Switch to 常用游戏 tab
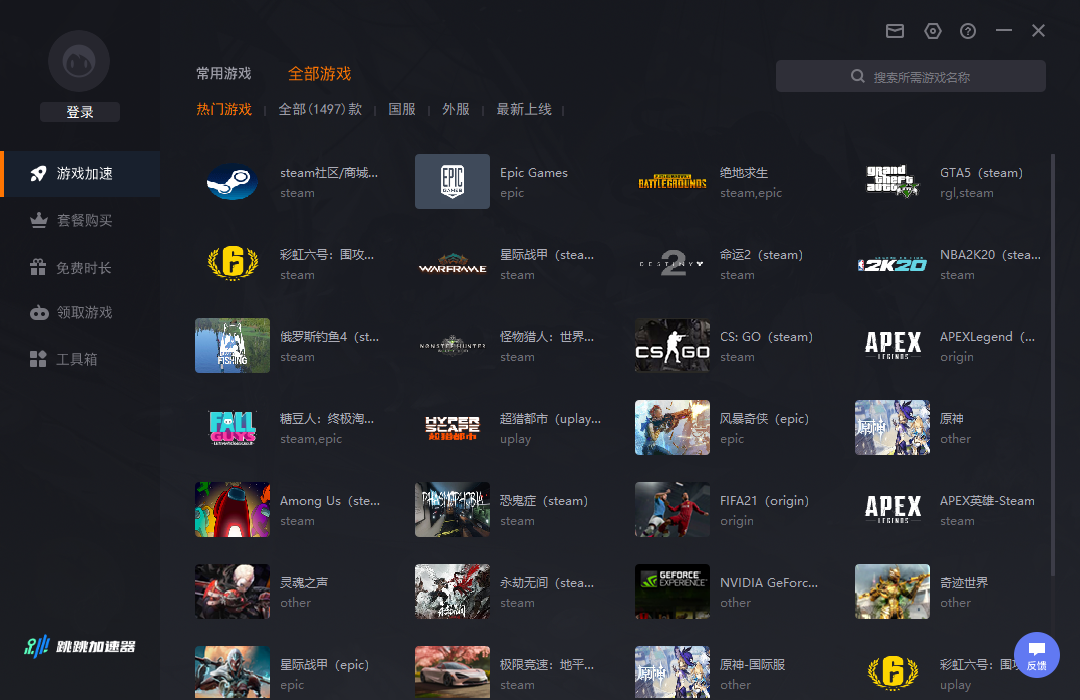This screenshot has height=700, width=1080. pyautogui.click(x=223, y=74)
